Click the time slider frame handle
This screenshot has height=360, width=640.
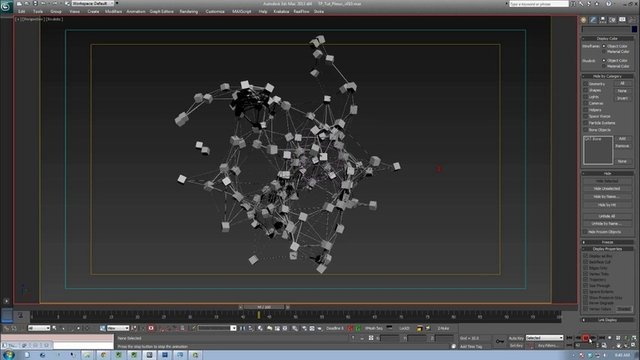point(264,307)
